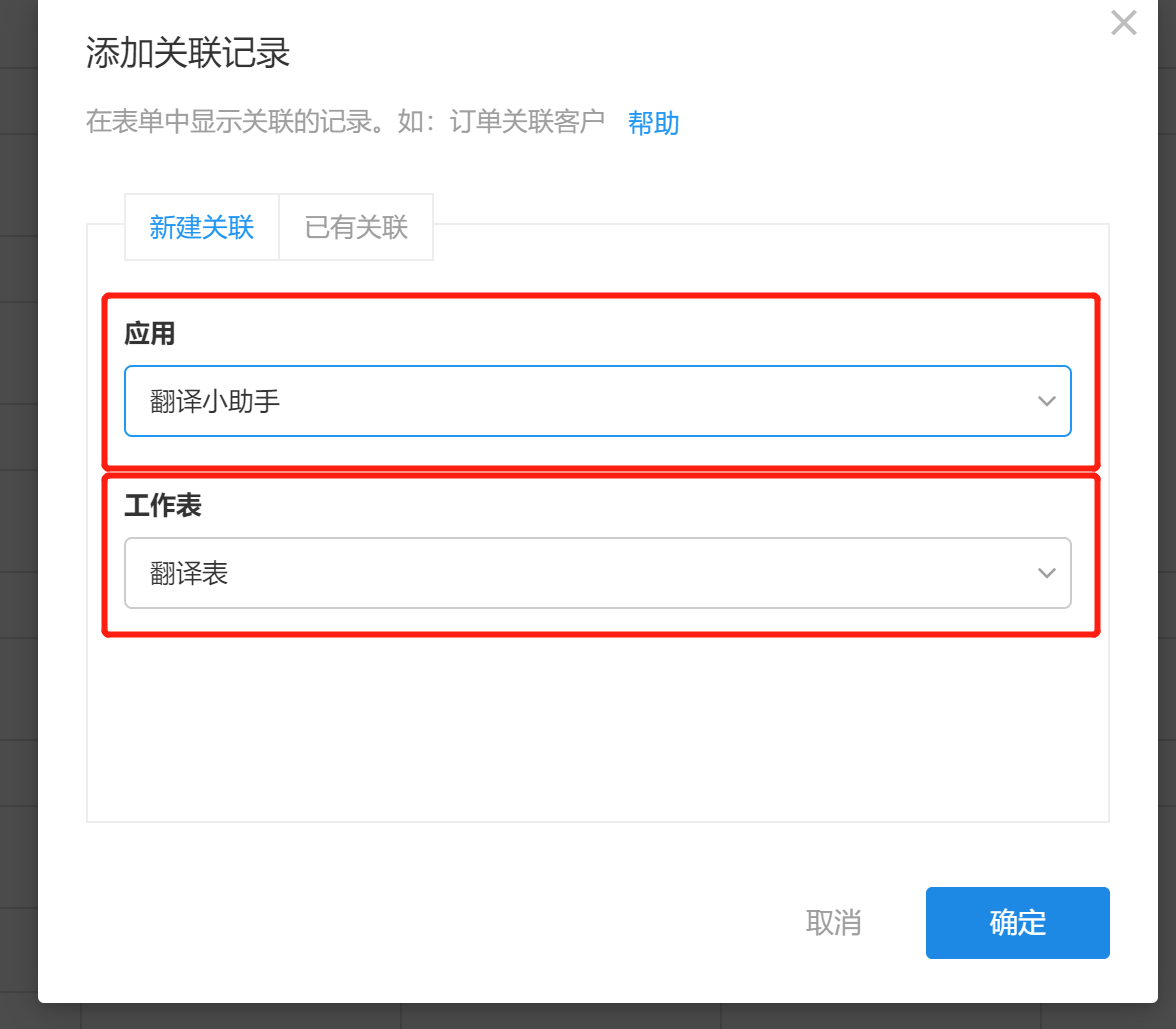This screenshot has width=1176, height=1029.
Task: Click the 添加关联记录 dialog title
Action: pos(188,53)
